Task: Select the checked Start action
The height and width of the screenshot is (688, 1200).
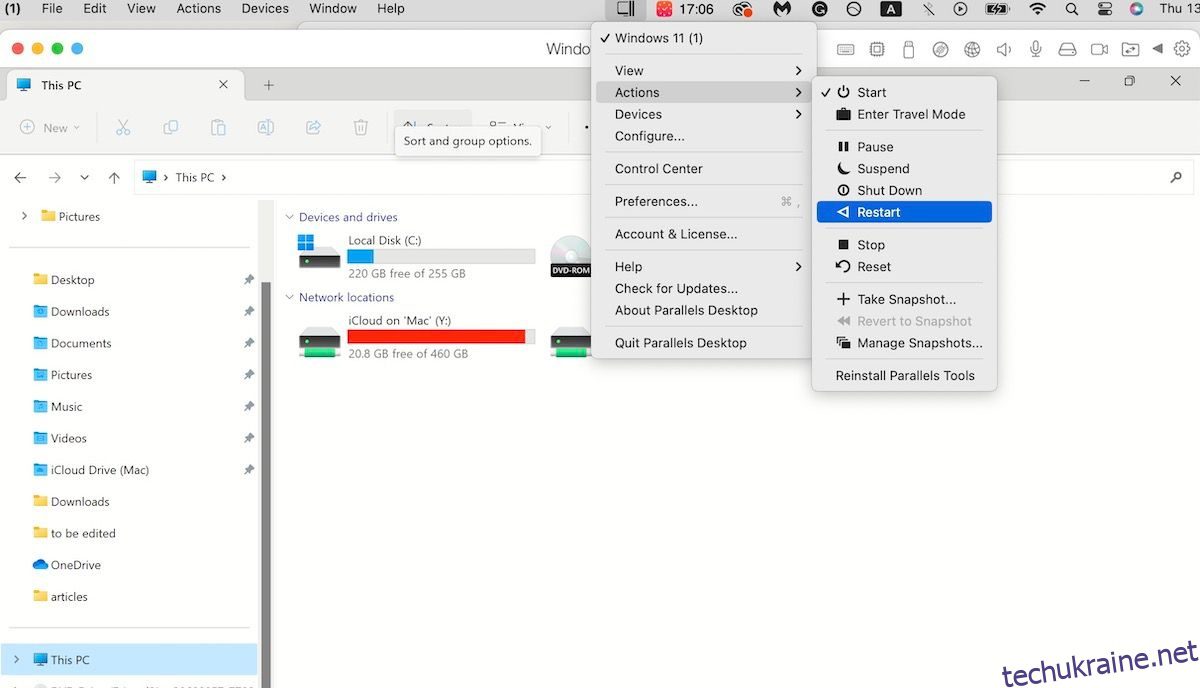Action: 904,92
